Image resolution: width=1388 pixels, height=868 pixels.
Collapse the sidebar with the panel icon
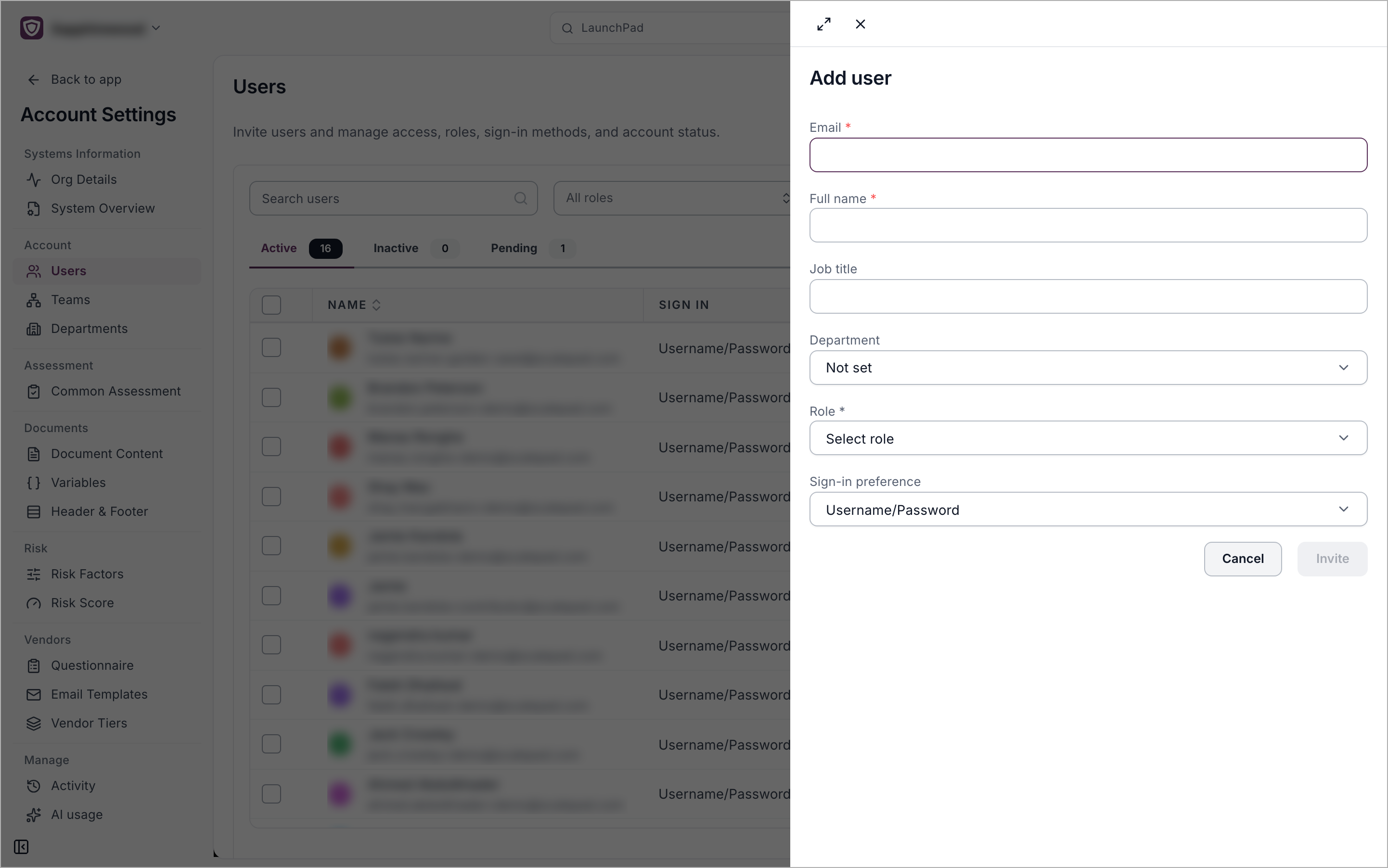[21, 847]
